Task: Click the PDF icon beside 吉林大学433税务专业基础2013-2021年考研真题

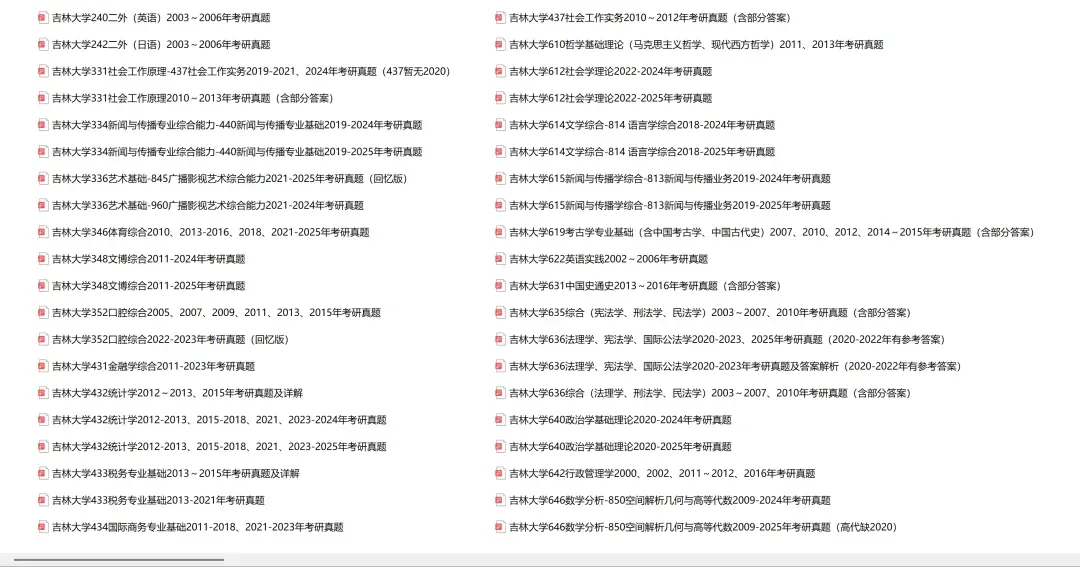Action: pos(43,501)
